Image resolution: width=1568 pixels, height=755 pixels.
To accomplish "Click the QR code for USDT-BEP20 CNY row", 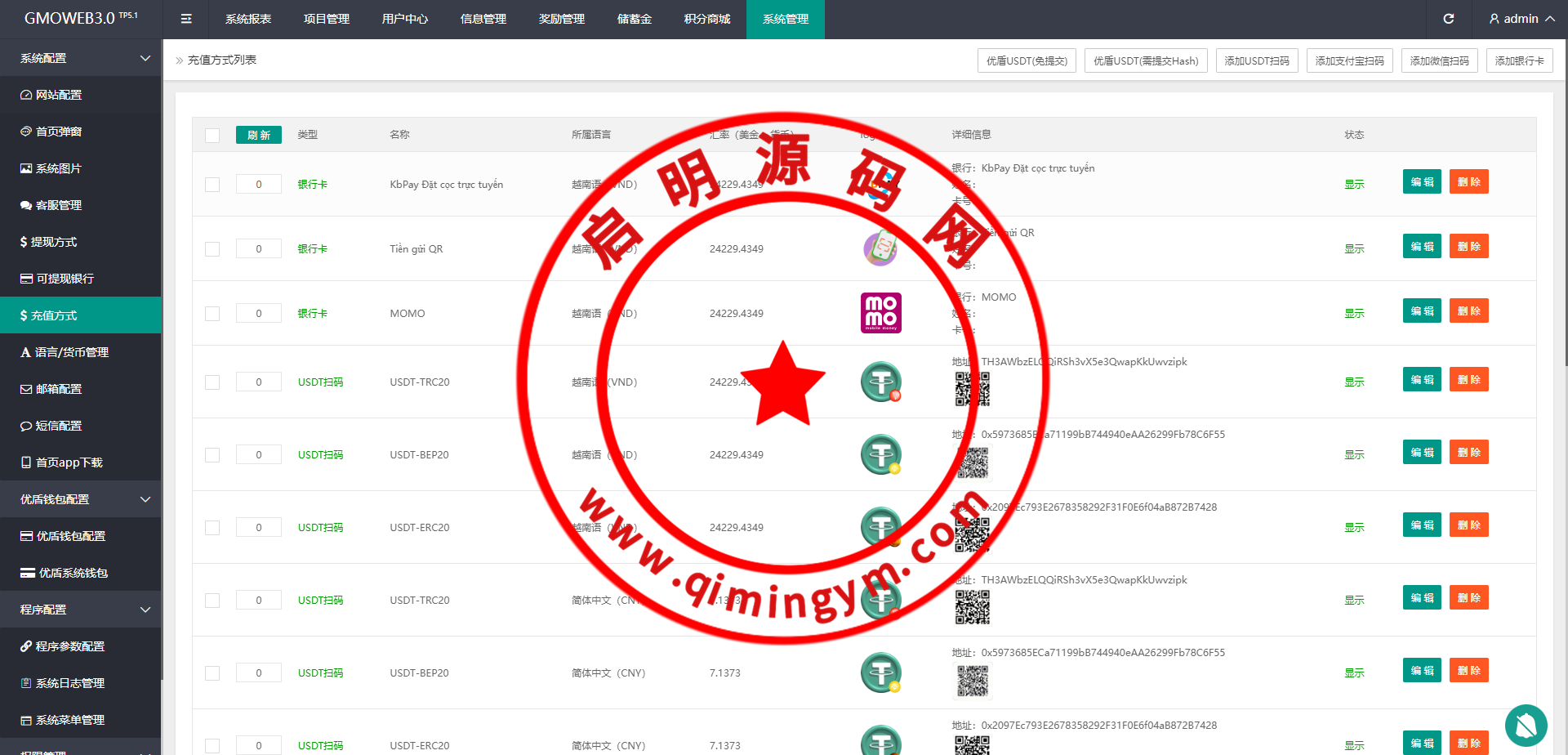I will (972, 681).
